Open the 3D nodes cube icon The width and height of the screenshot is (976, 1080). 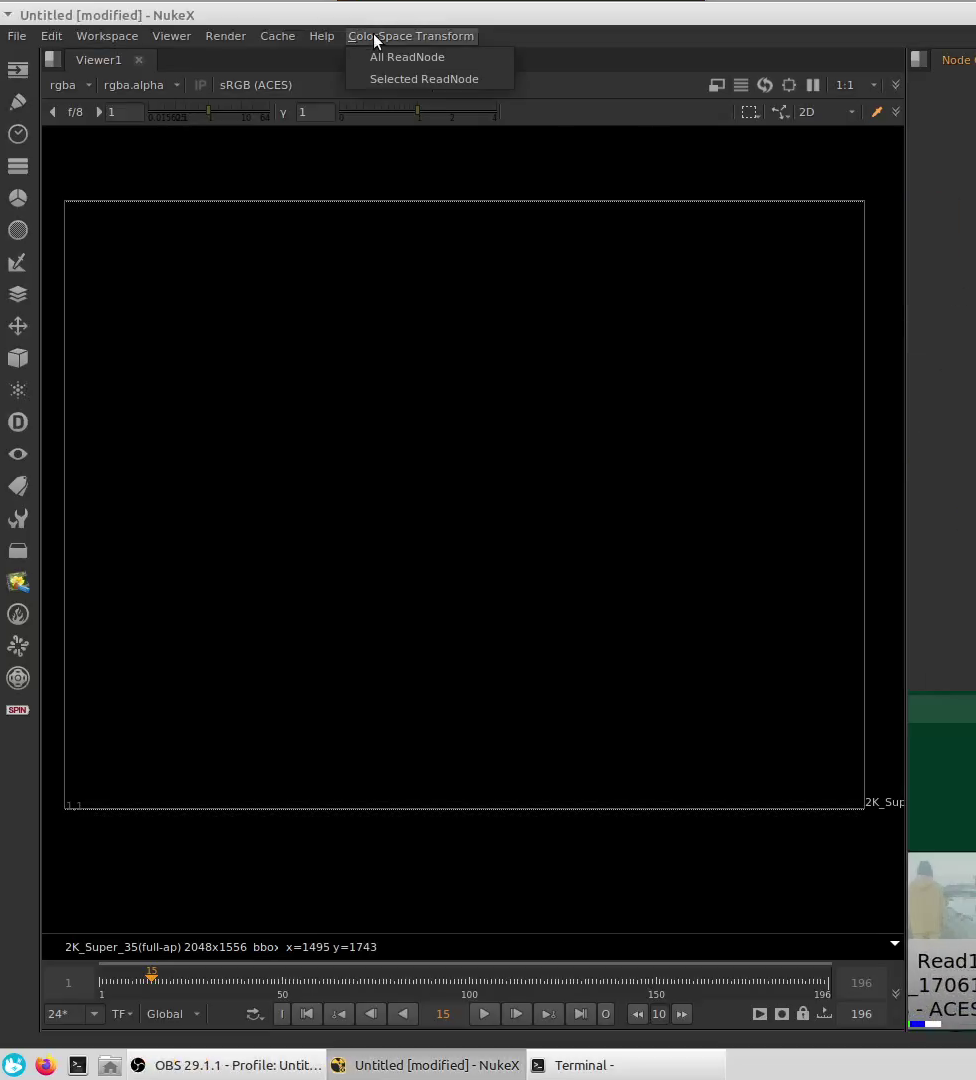point(17,358)
